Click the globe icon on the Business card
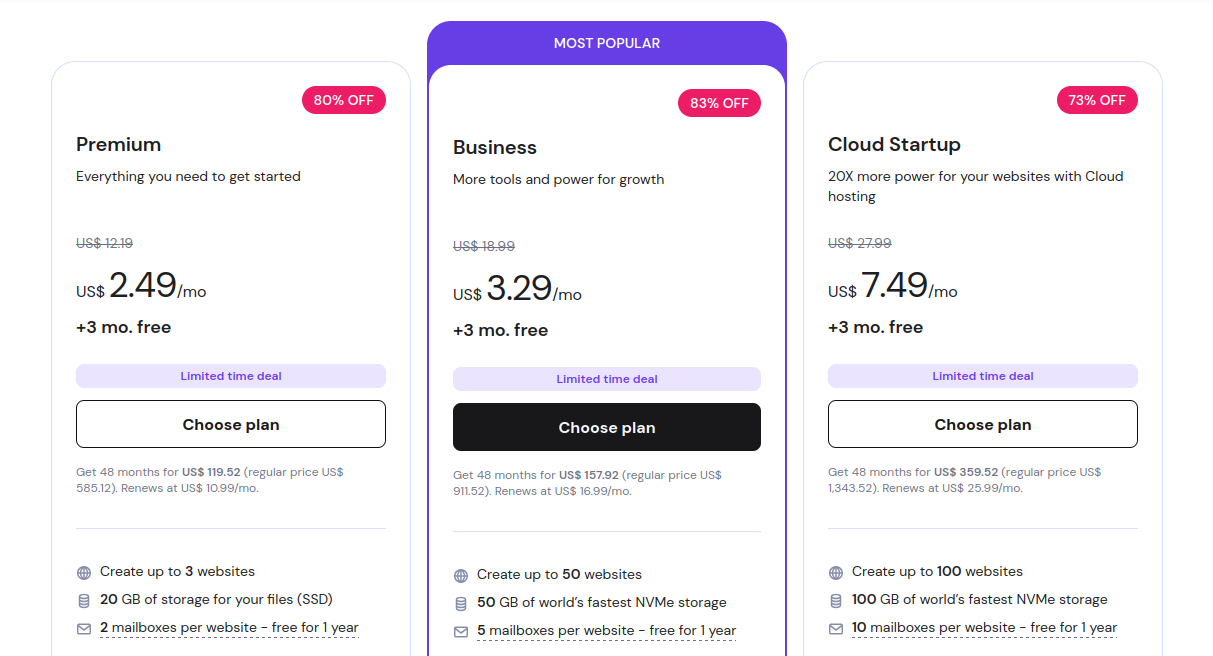The width and height of the screenshot is (1213, 656). pyautogui.click(x=460, y=575)
